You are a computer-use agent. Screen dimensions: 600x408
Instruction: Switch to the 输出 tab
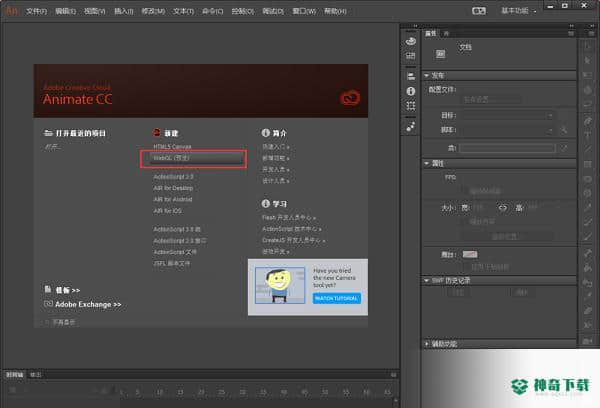pos(36,375)
